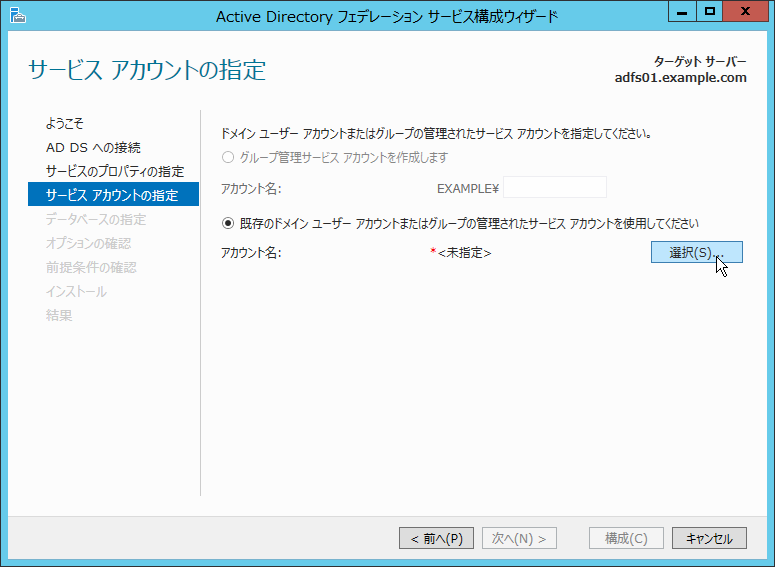
Task: Select インストール step in sidebar
Action: pyautogui.click(x=76, y=292)
